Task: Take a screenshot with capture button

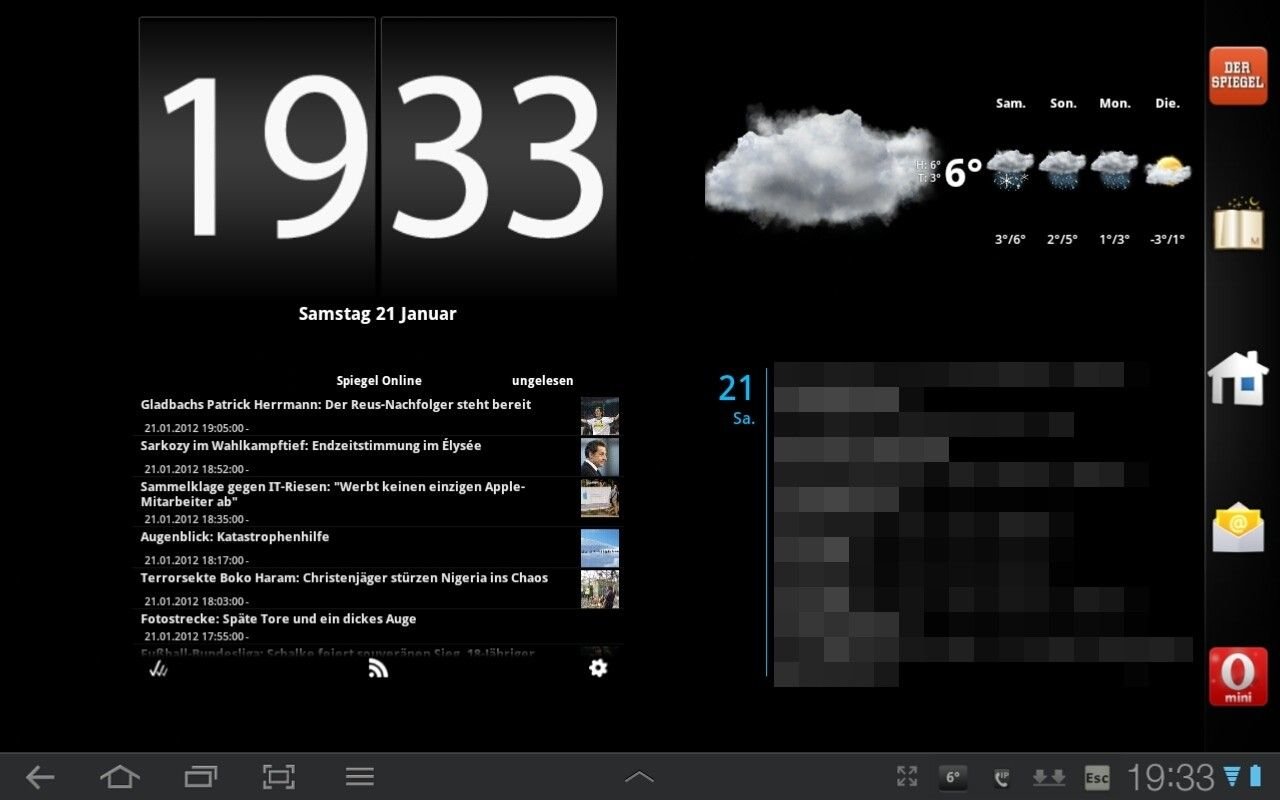Action: [279, 777]
